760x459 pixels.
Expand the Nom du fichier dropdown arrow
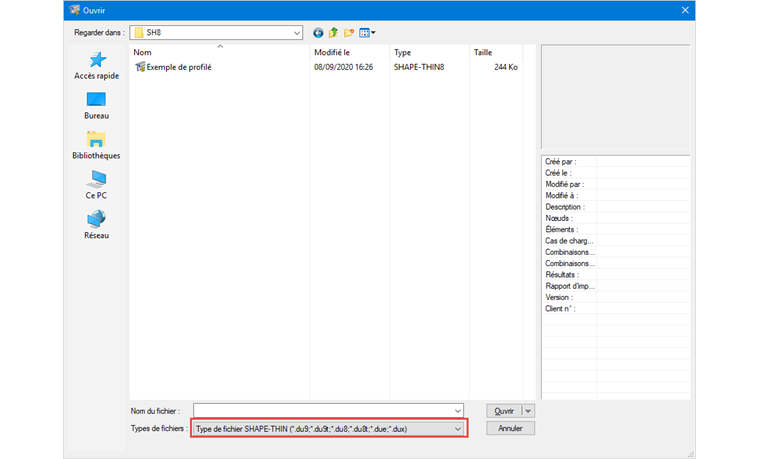coord(458,411)
